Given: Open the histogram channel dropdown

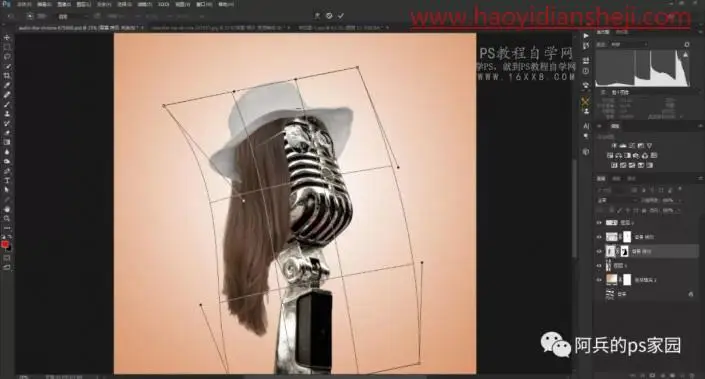Looking at the screenshot, I should coord(629,44).
